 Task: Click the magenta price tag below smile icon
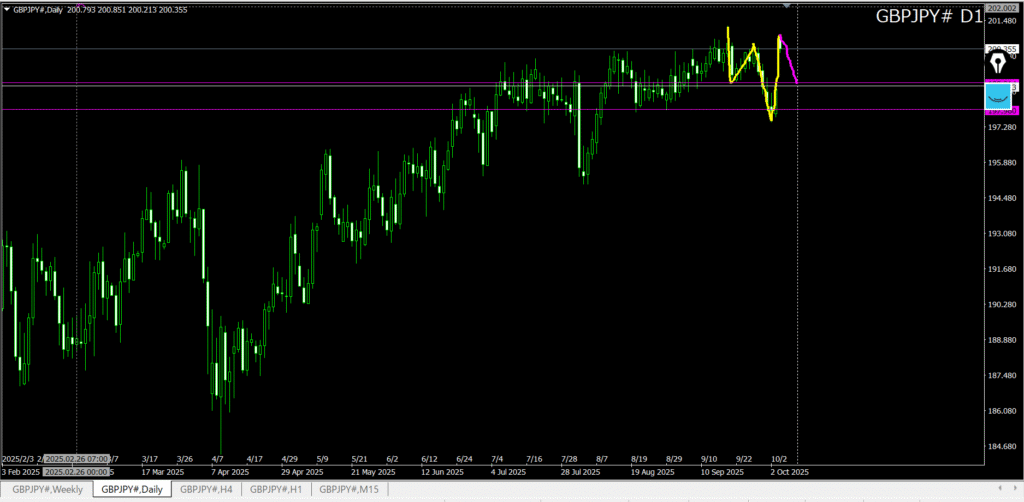(1001, 110)
